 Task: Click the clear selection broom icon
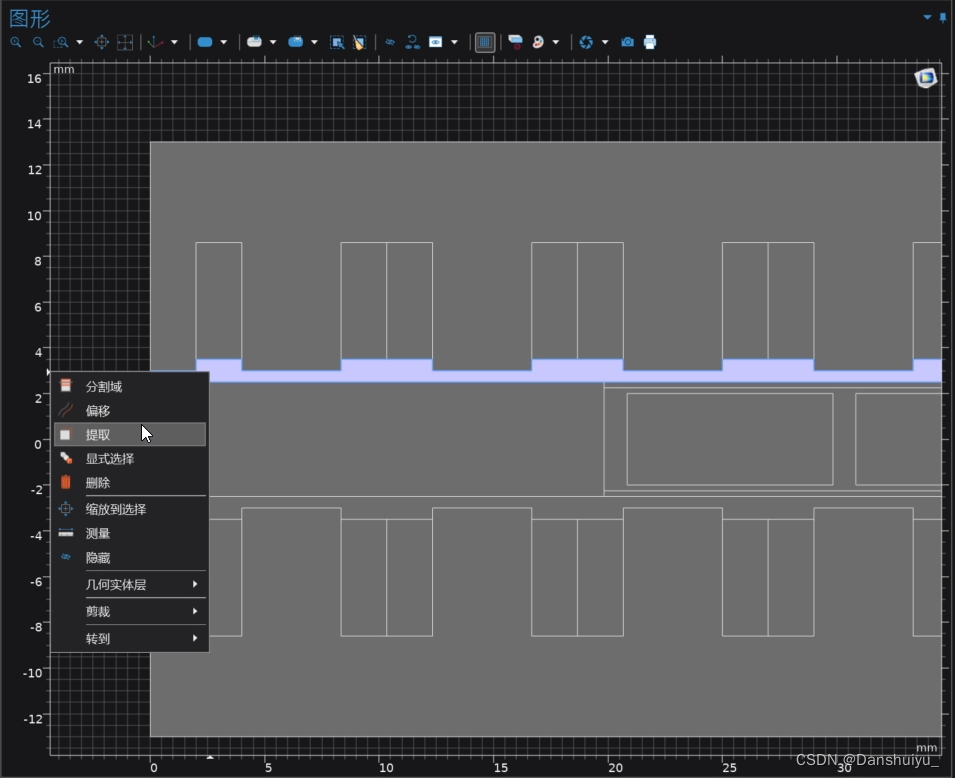pyautogui.click(x=359, y=42)
